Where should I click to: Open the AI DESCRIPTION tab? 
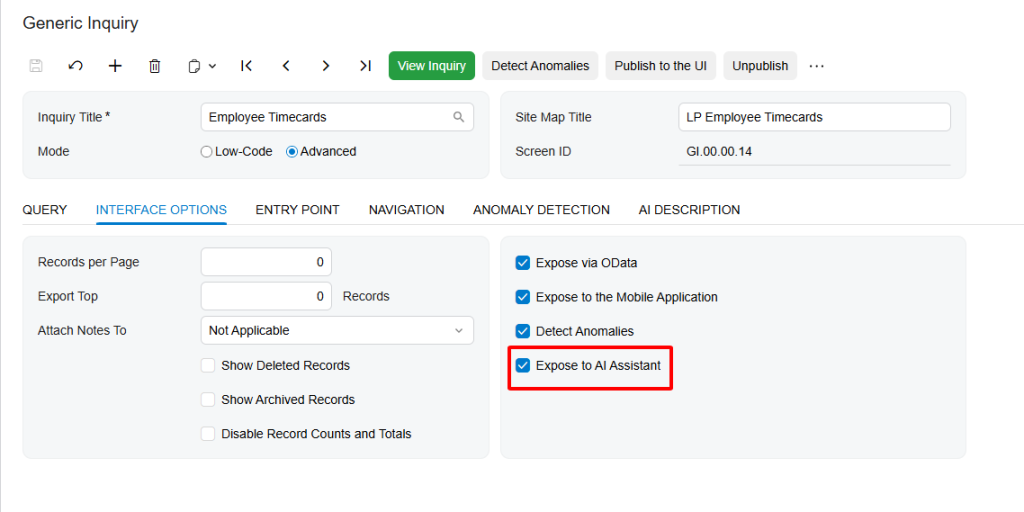click(689, 210)
